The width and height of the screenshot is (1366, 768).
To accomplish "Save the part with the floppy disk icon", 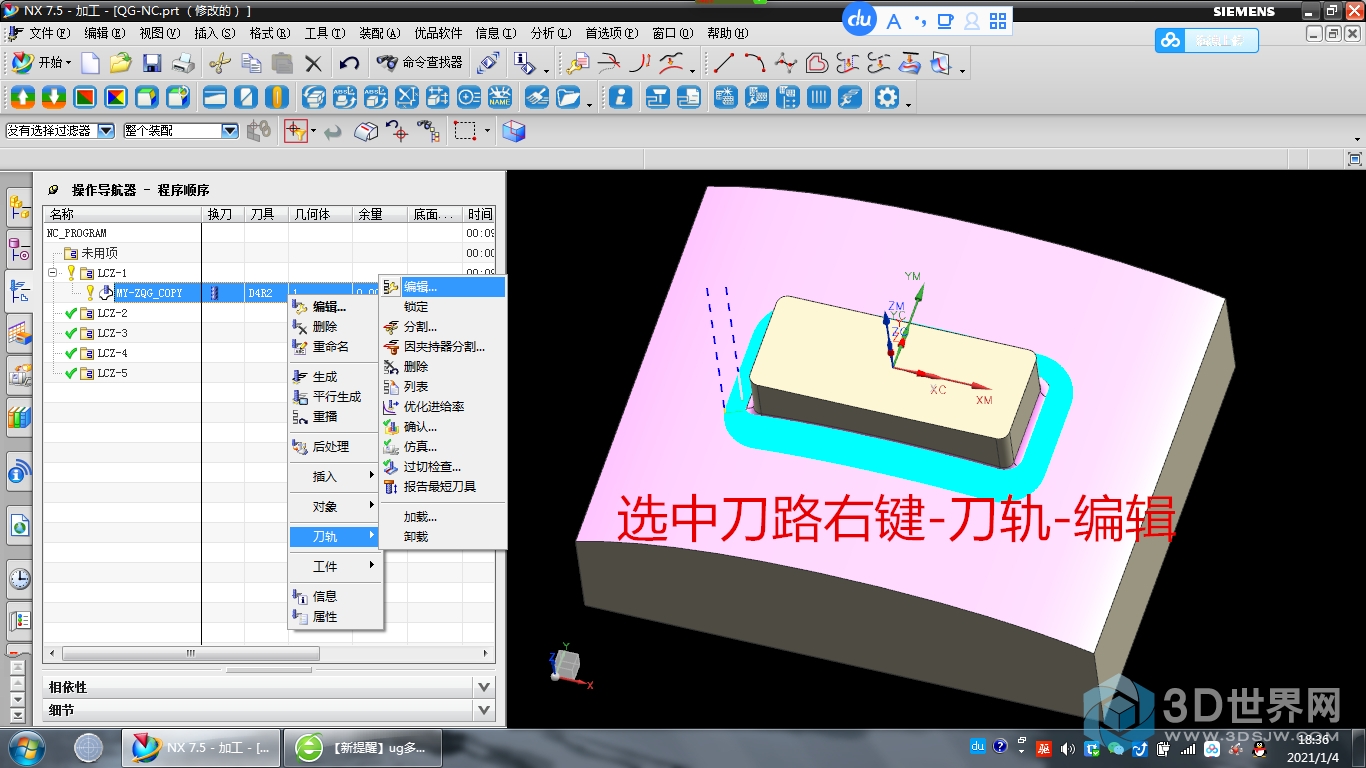I will [x=152, y=63].
